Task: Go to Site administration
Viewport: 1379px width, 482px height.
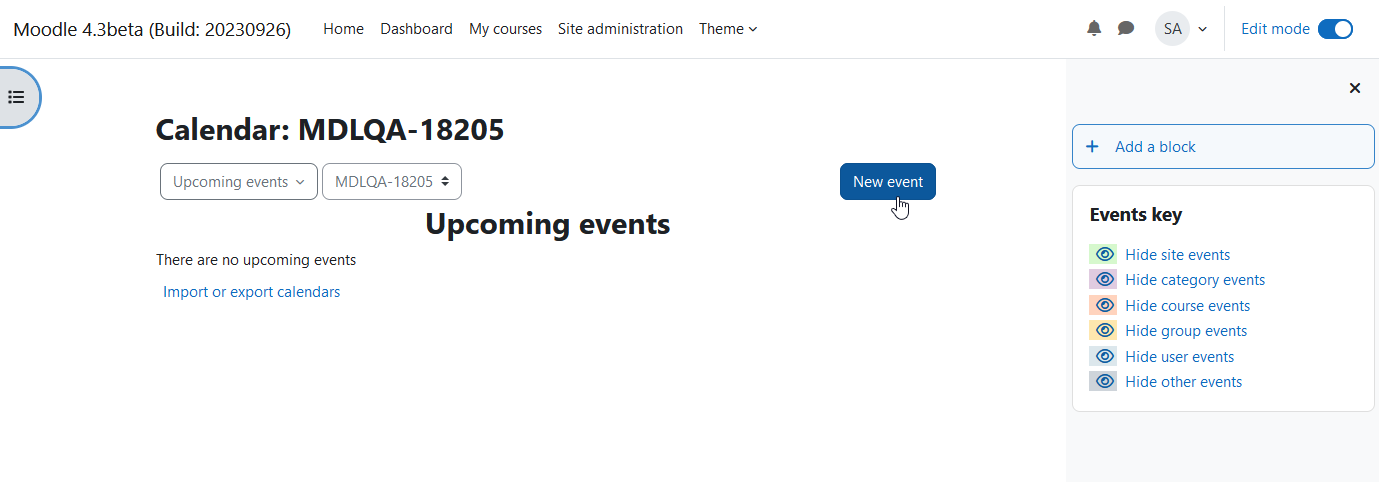Action: (620, 29)
